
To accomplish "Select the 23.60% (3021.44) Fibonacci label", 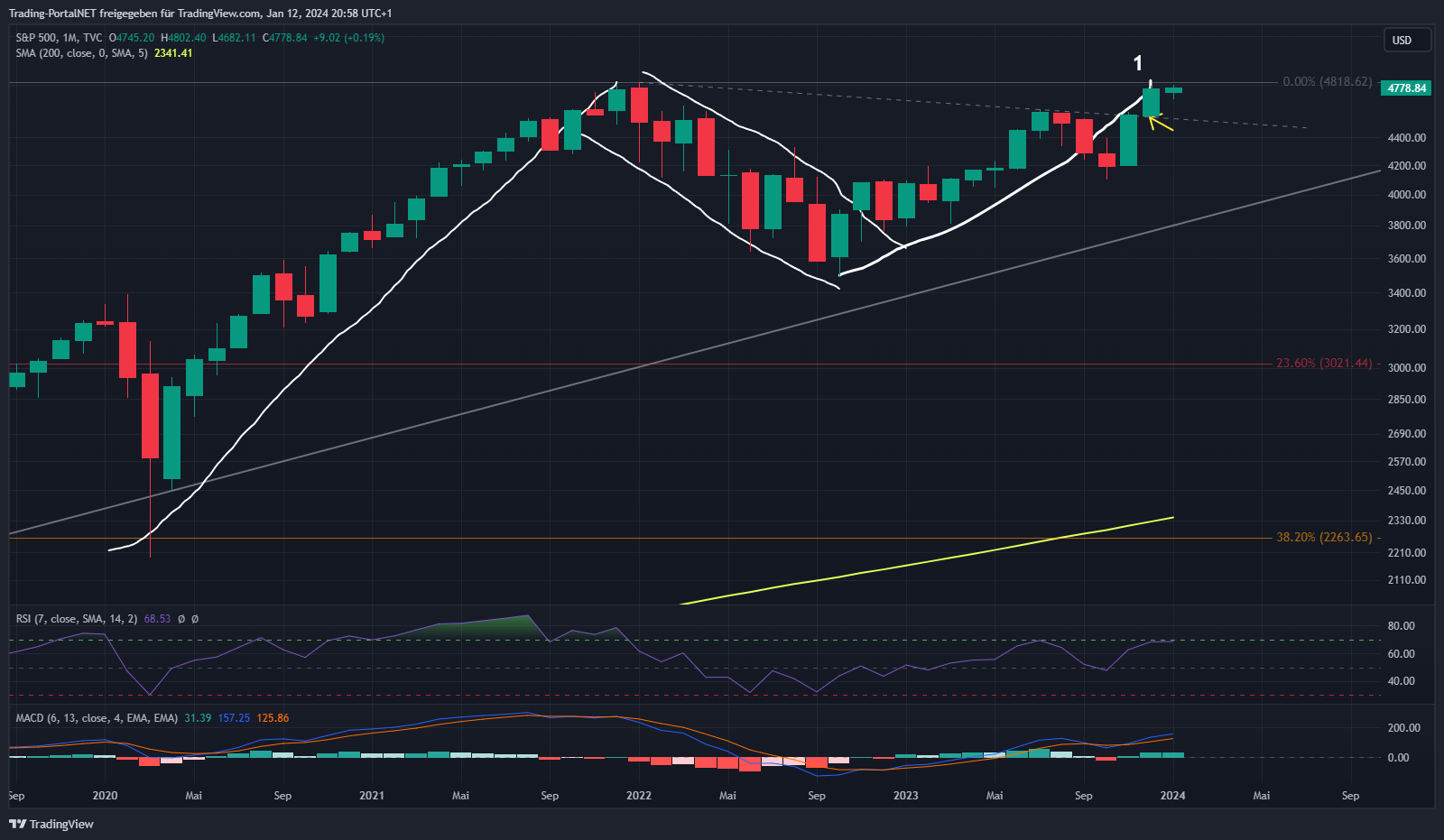I will point(1324,364).
